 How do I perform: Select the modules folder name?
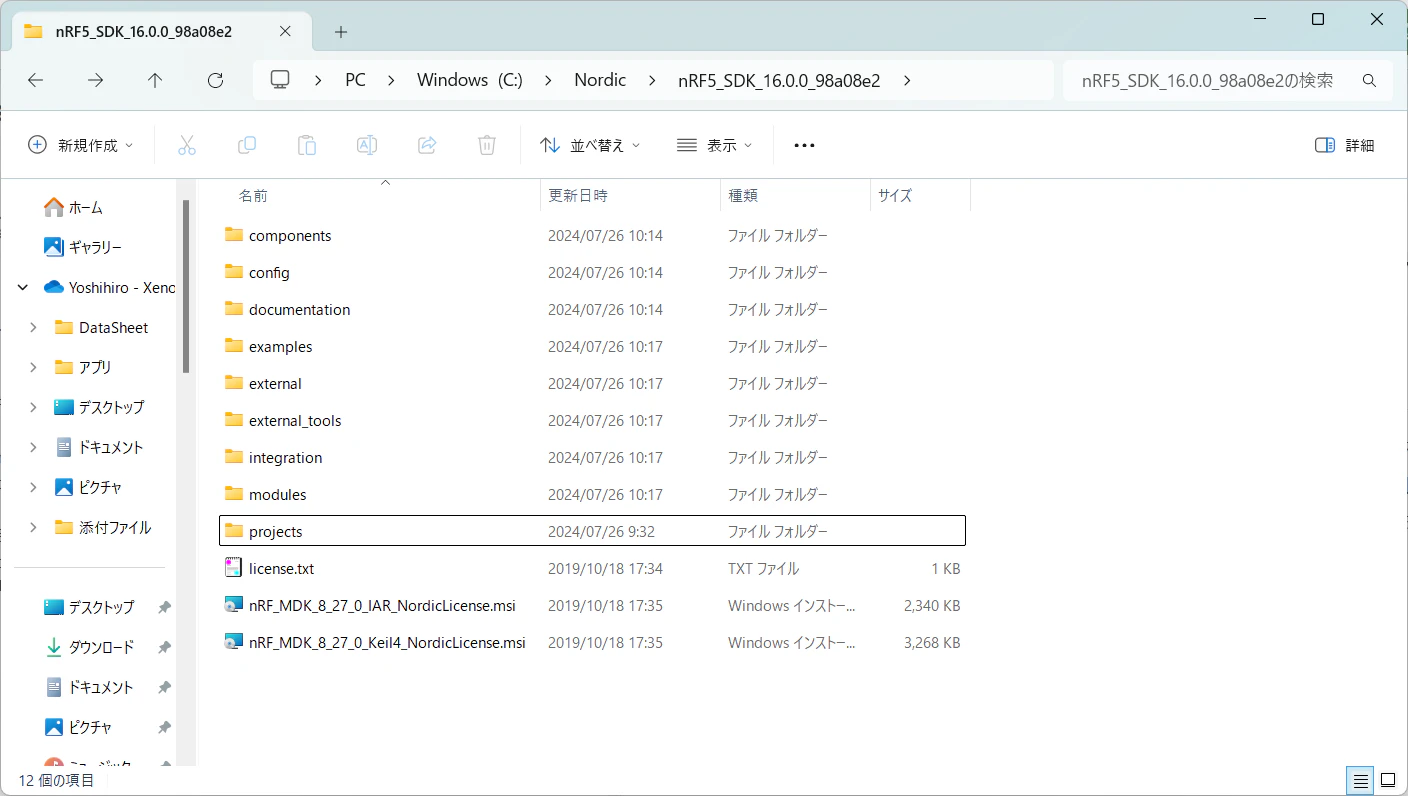click(x=278, y=494)
